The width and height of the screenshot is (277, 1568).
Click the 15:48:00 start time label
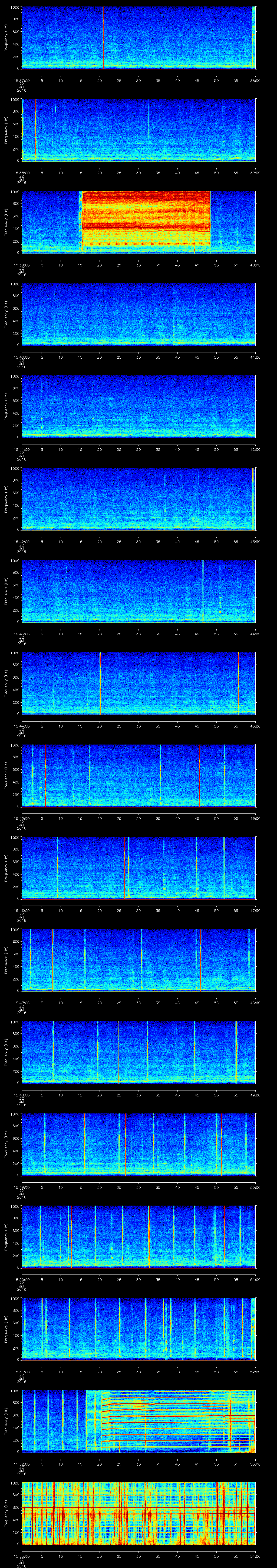pyautogui.click(x=21, y=1095)
